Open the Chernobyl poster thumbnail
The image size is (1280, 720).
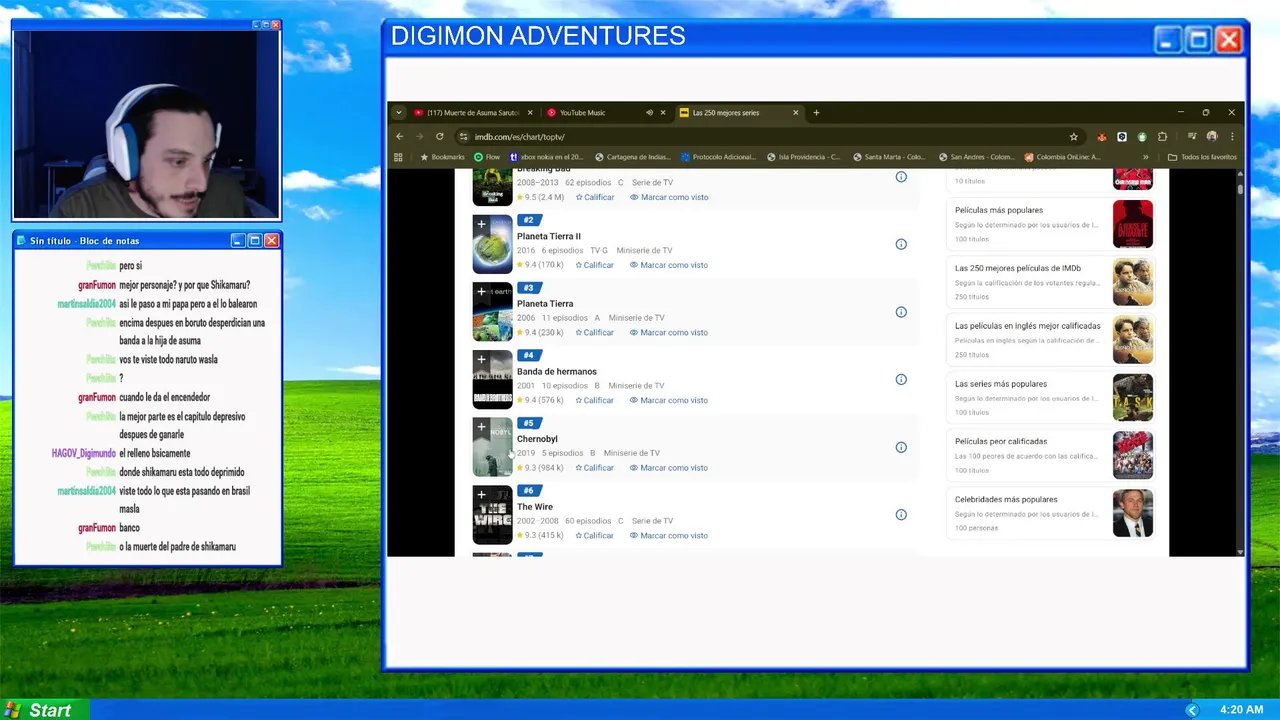pyautogui.click(x=492, y=447)
